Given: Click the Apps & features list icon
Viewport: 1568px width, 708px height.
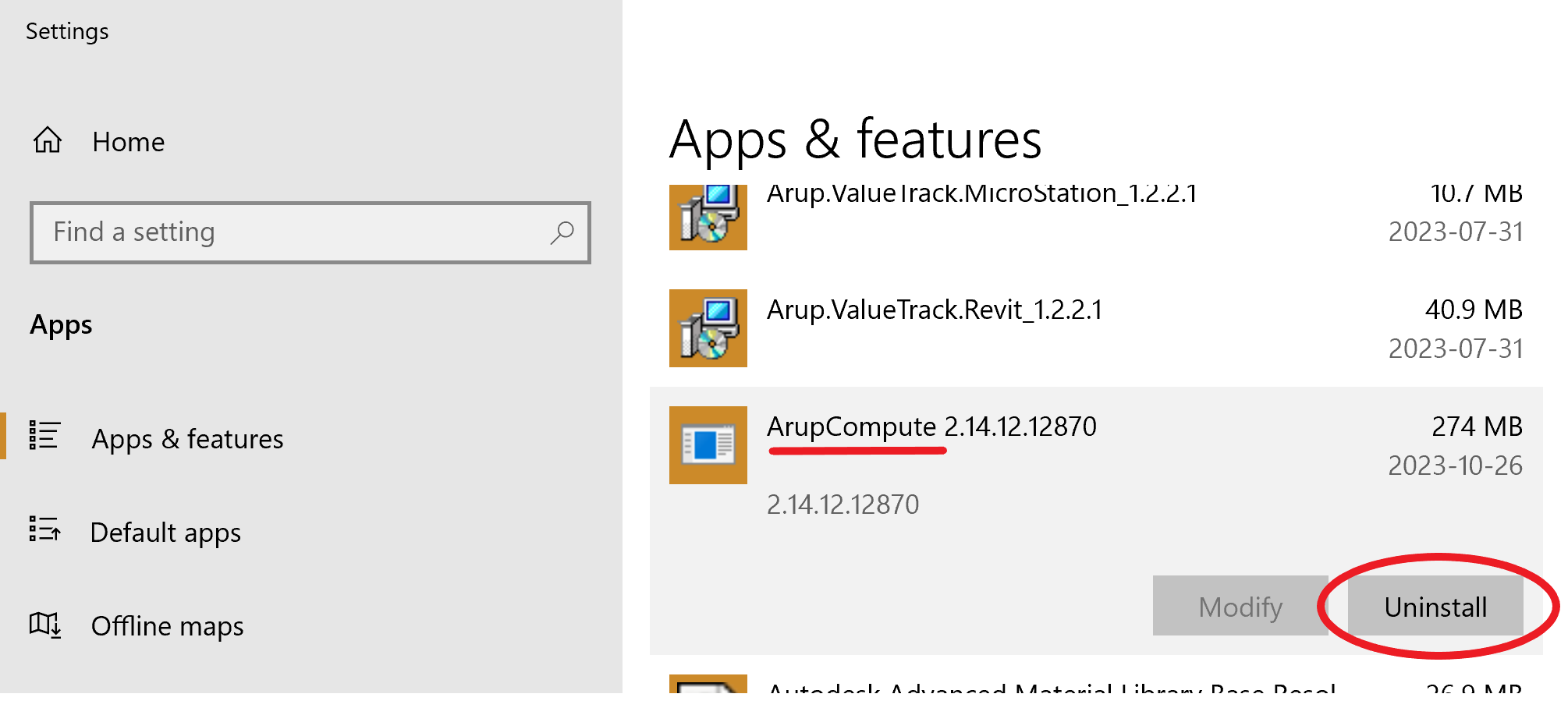Looking at the screenshot, I should pyautogui.click(x=44, y=436).
